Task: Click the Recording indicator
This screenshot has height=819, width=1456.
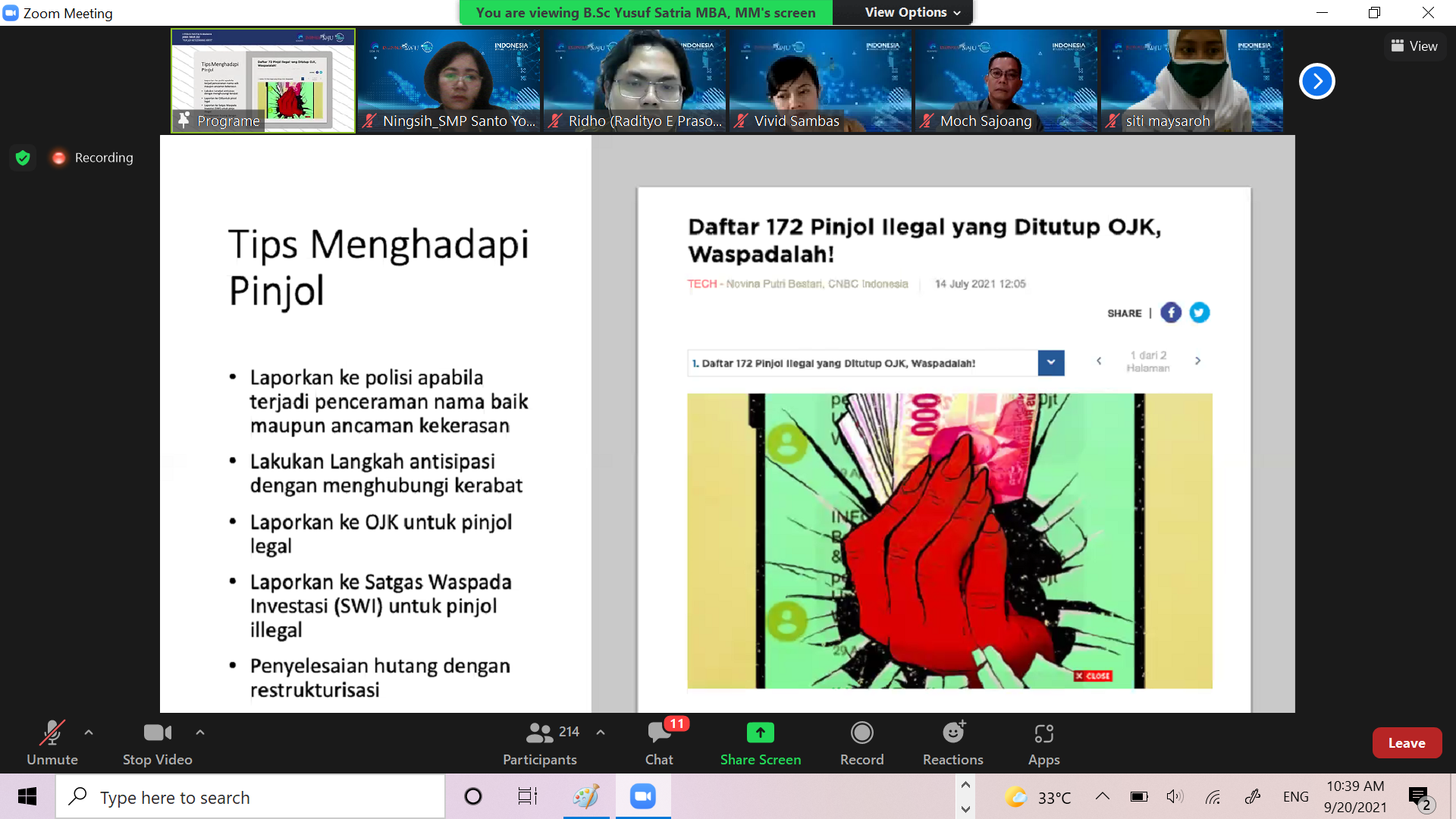Action: [93, 158]
